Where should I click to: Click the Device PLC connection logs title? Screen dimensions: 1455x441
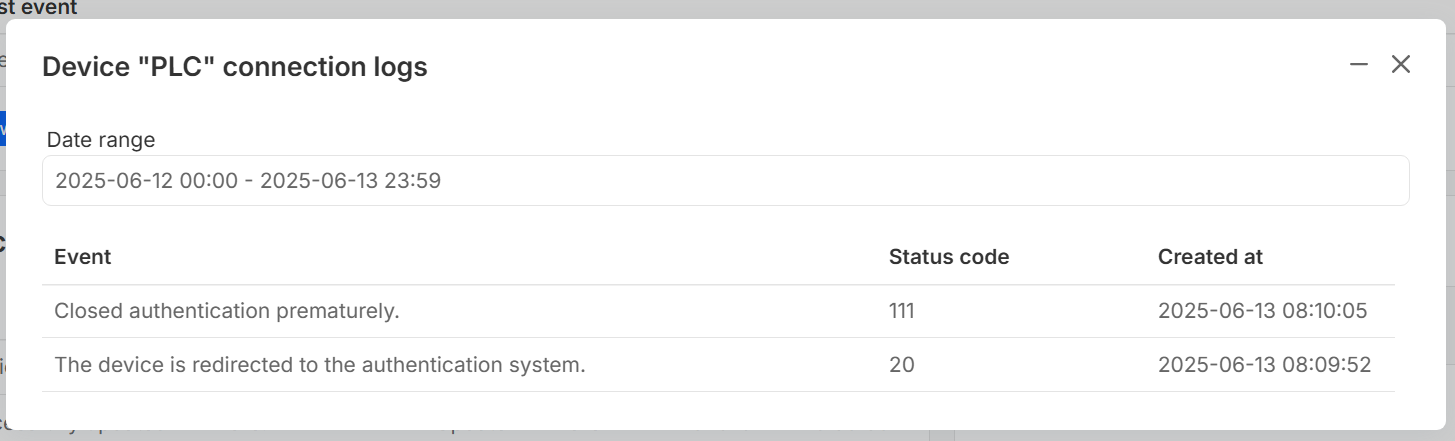pyautogui.click(x=235, y=67)
